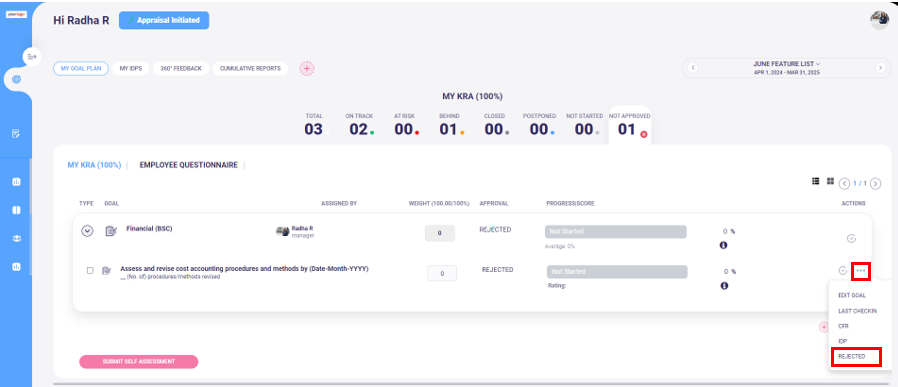Click checkmark icon in Assess and revise row
The height and width of the screenshot is (387, 898).
[842, 270]
